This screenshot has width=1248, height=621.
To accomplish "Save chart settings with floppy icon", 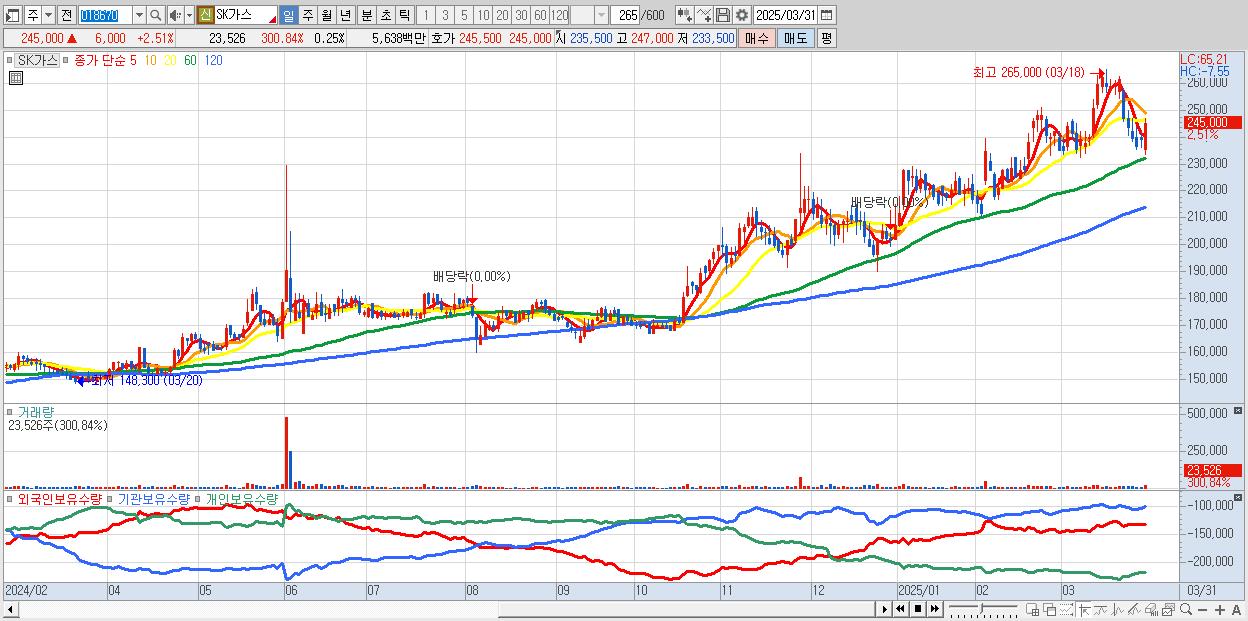I will coord(722,15).
